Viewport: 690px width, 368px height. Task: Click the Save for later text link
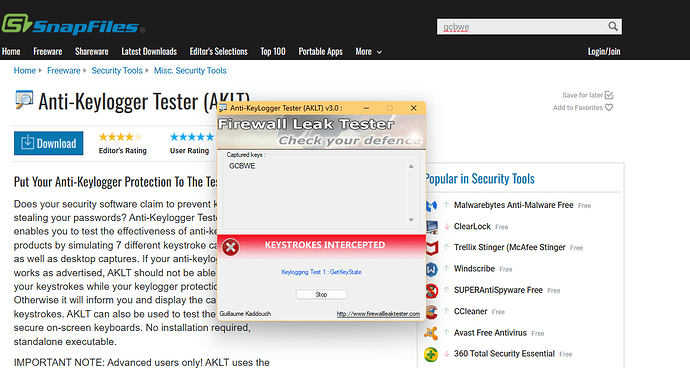pos(582,95)
